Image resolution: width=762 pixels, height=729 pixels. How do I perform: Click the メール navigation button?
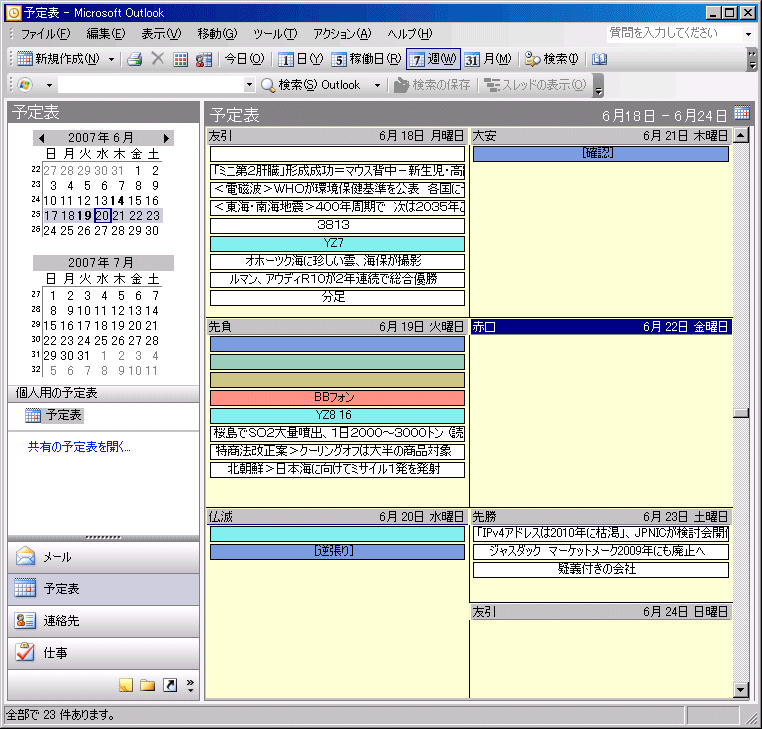[57, 557]
